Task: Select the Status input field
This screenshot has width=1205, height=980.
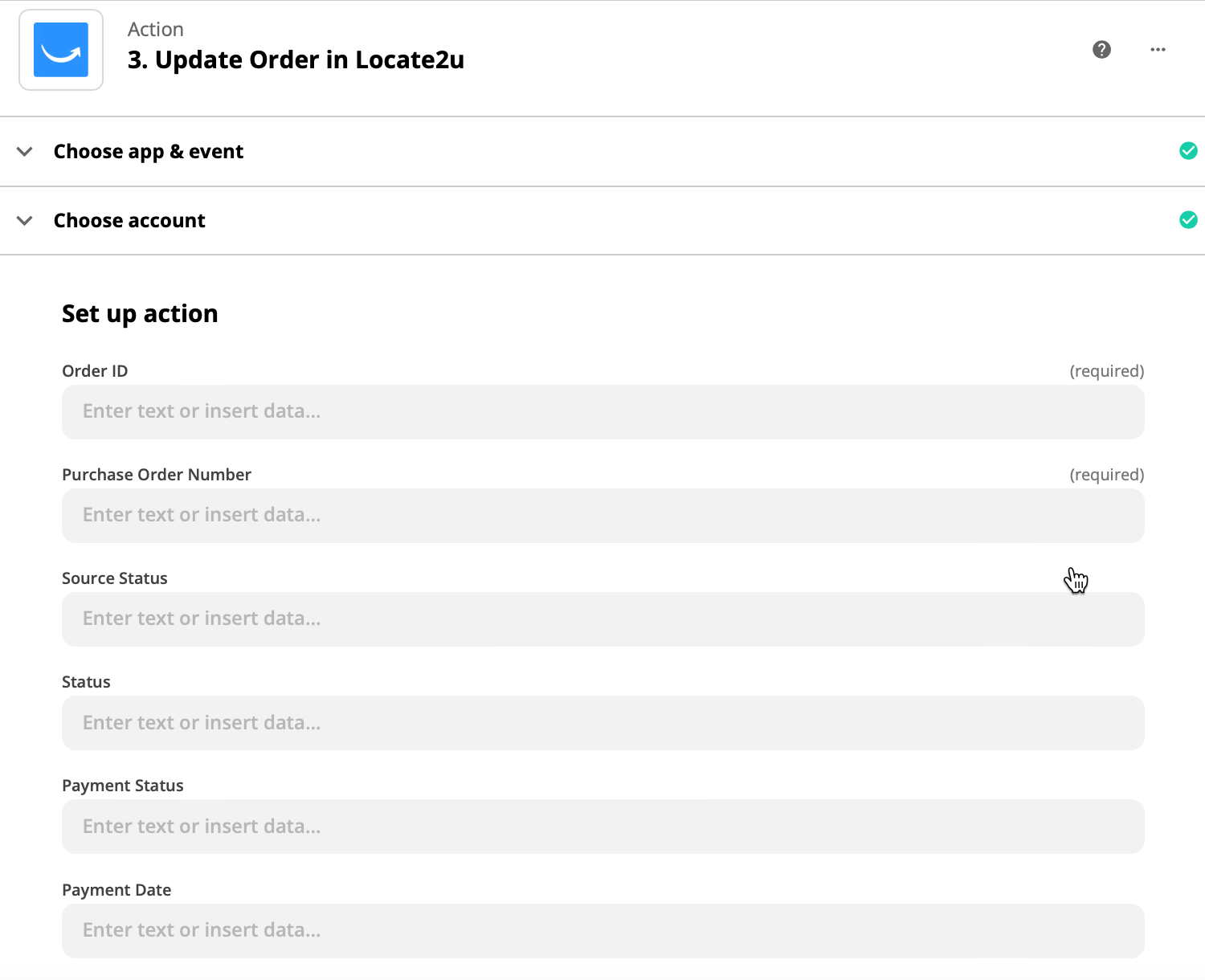Action: (603, 723)
